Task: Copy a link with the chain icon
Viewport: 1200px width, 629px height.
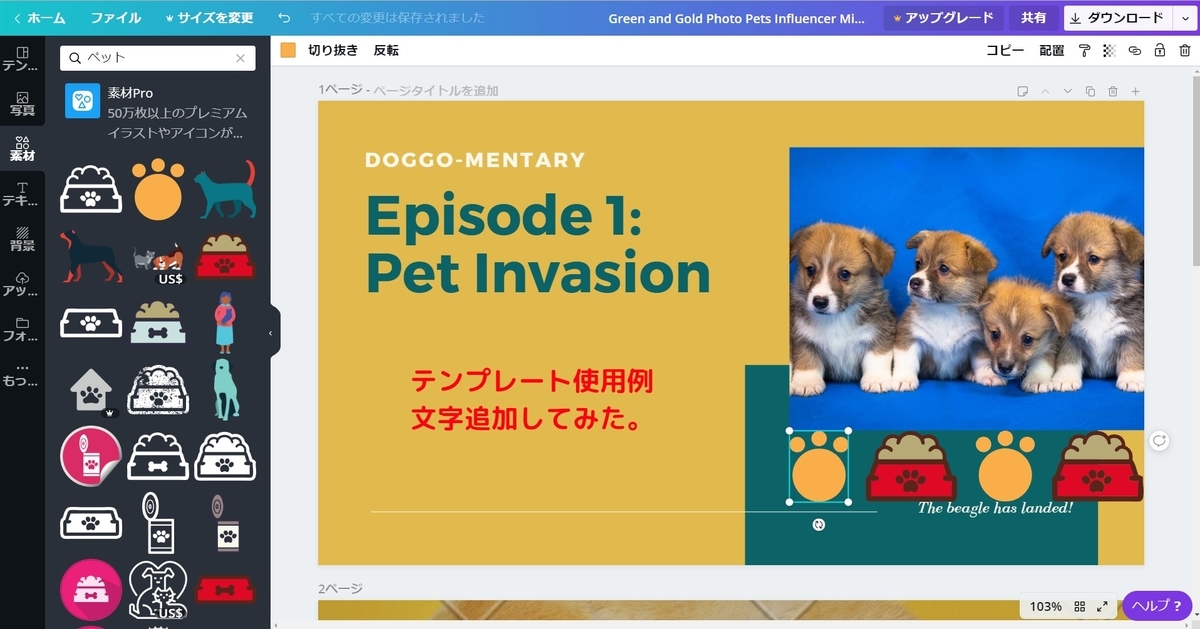Action: coord(1135,50)
